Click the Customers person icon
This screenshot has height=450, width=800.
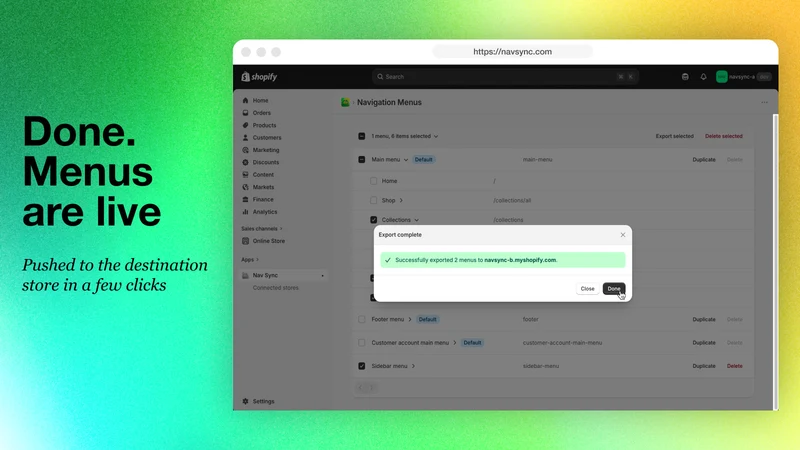(245, 138)
